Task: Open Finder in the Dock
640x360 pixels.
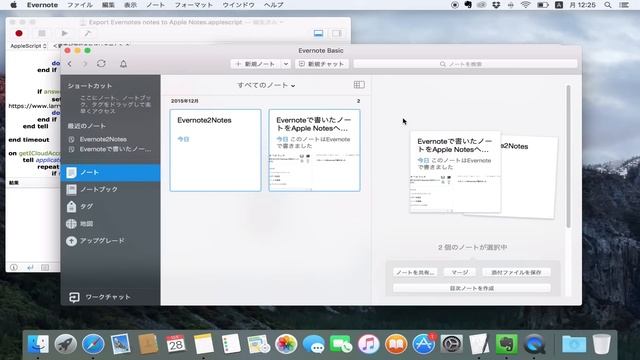Action: coord(38,344)
